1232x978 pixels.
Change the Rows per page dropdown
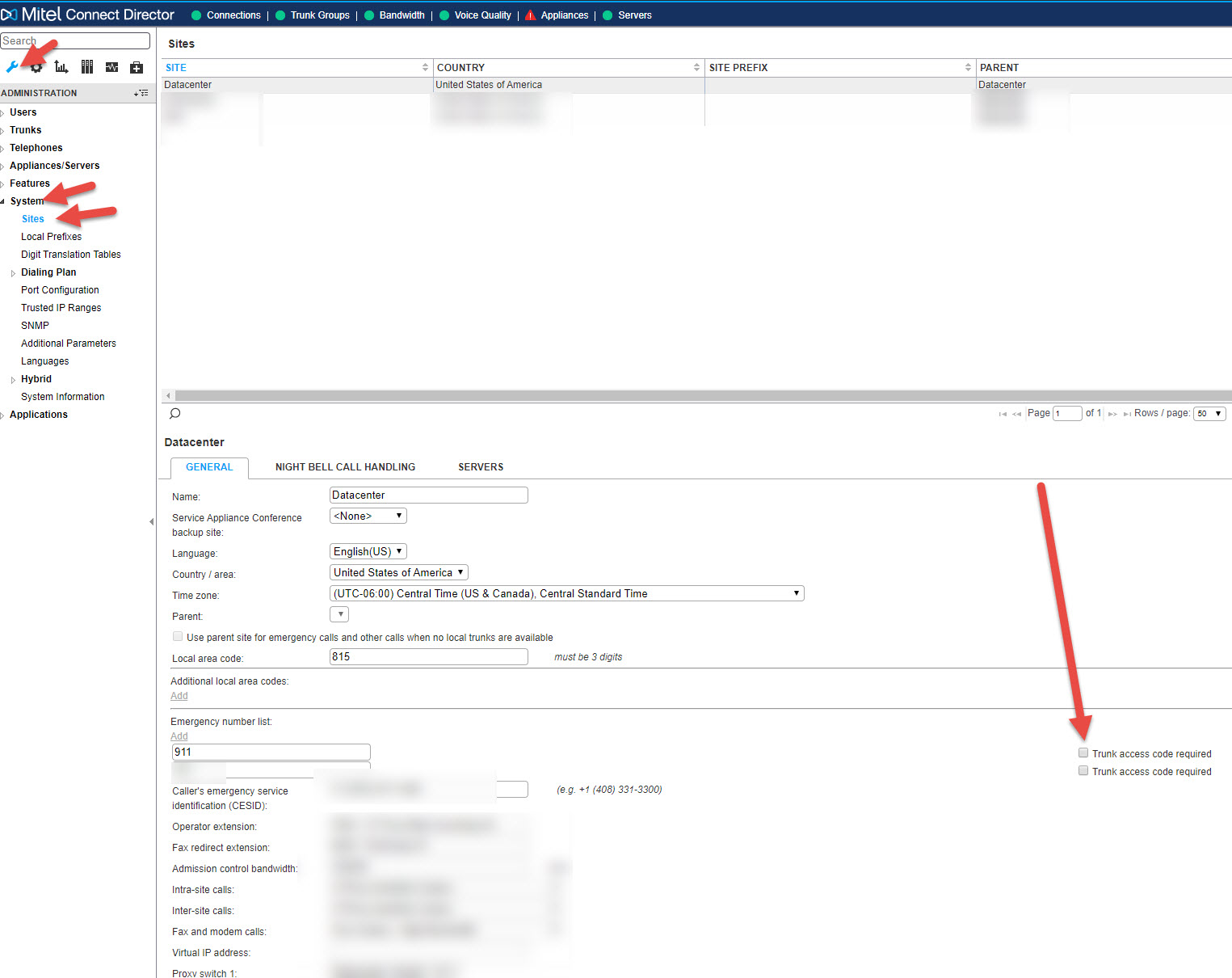tap(1210, 413)
